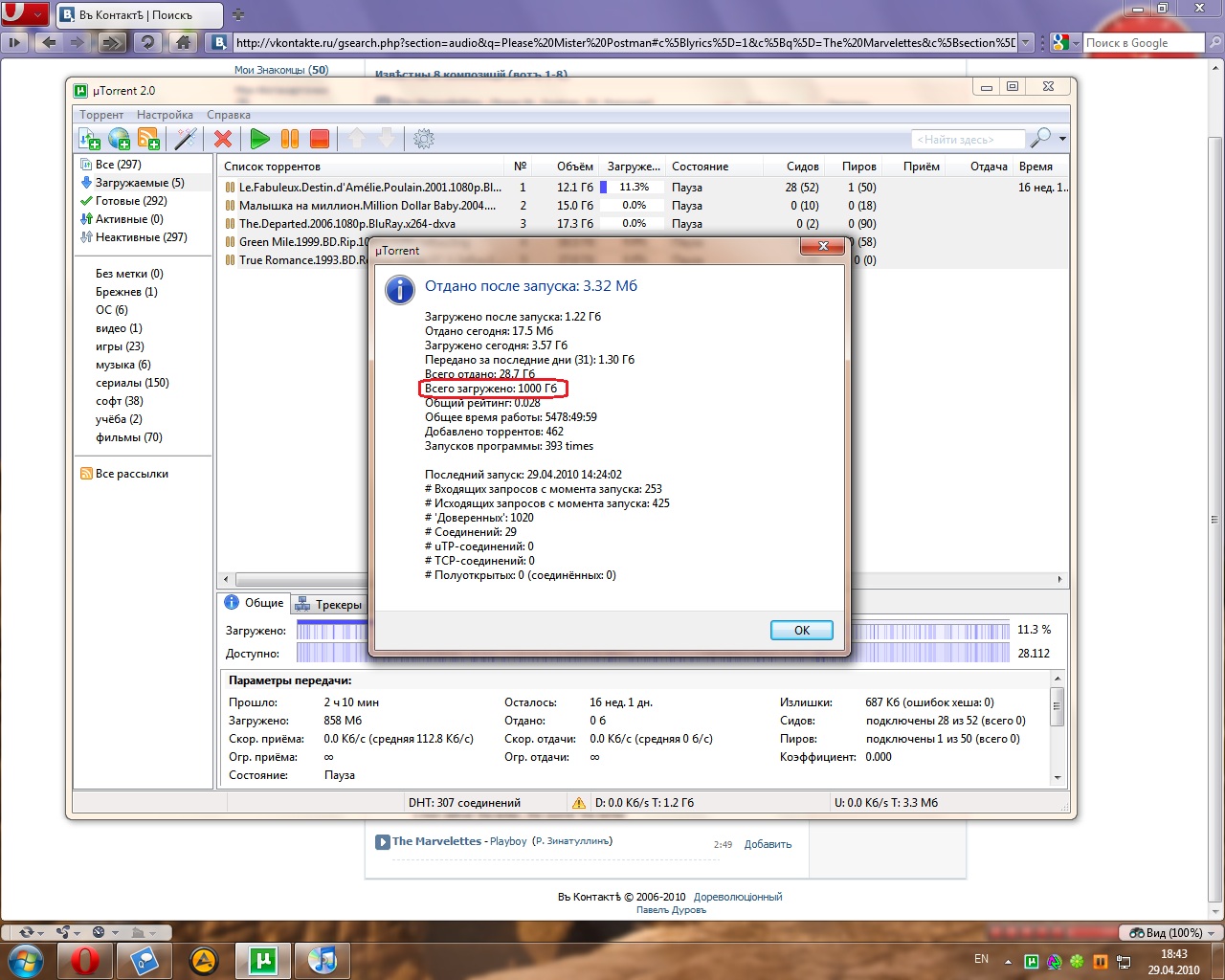This screenshot has width=1225, height=980.
Task: Select Все (297) category in sidebar
Action: point(119,165)
